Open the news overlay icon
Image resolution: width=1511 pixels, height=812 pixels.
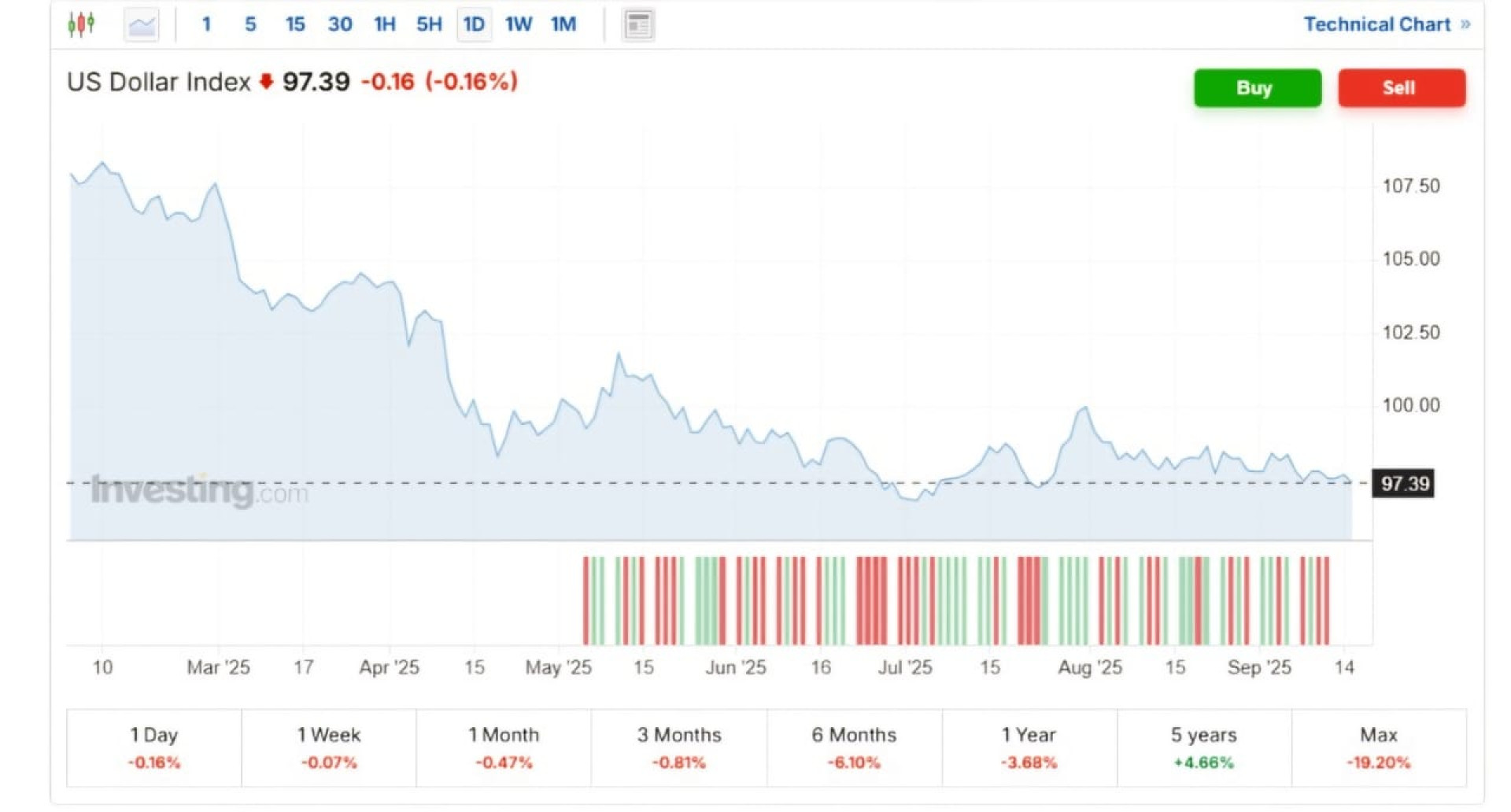coord(637,25)
